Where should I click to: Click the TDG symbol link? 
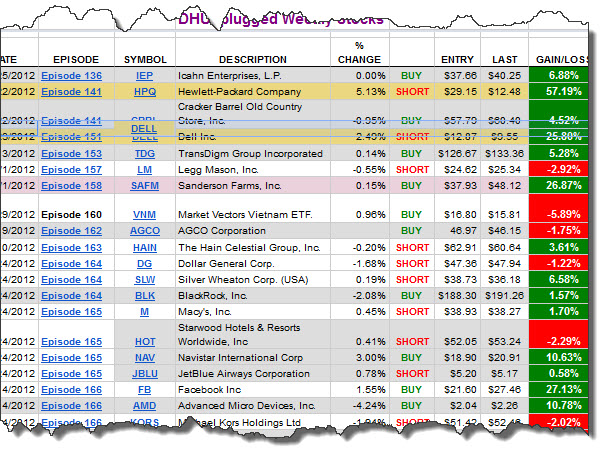tap(145, 154)
